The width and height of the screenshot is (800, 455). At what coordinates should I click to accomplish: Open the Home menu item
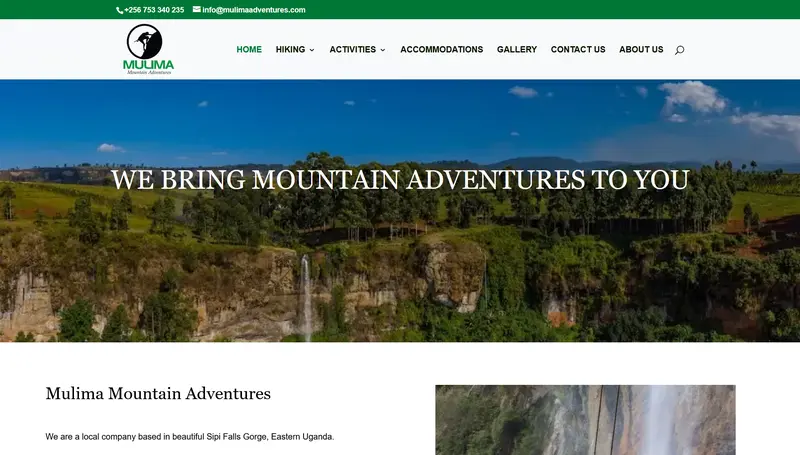click(x=249, y=49)
